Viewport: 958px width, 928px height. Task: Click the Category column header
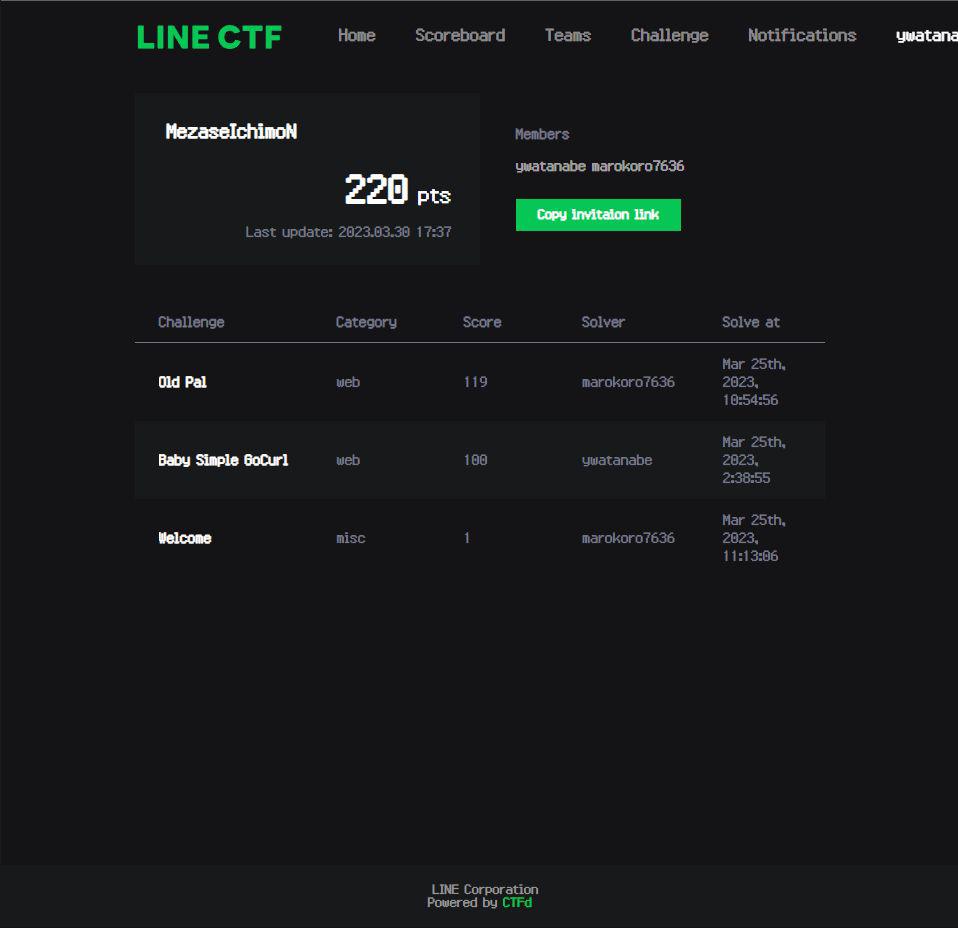click(366, 322)
